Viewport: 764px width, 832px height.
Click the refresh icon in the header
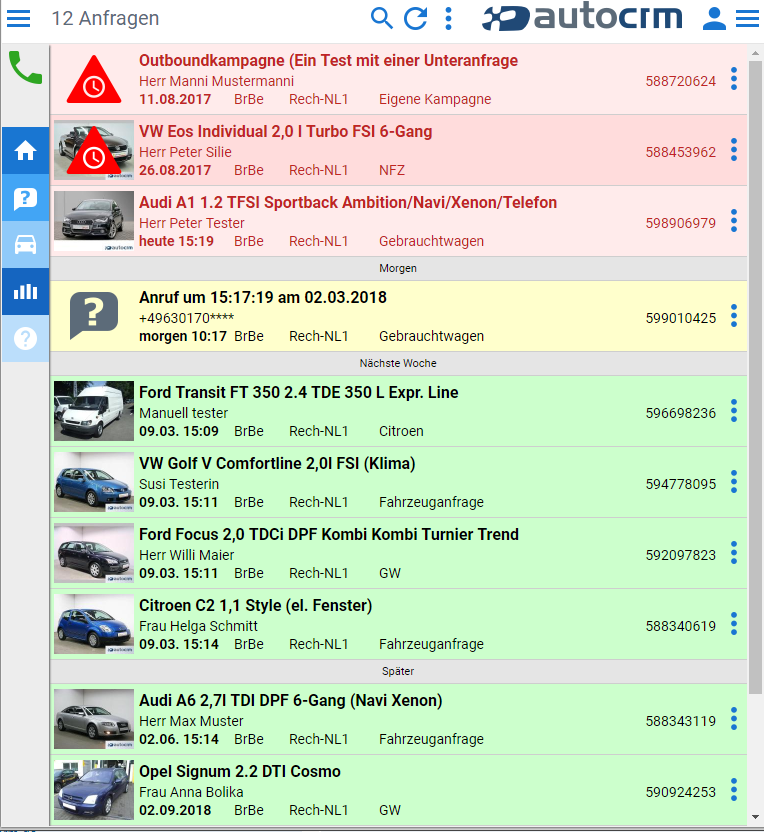pyautogui.click(x=415, y=18)
